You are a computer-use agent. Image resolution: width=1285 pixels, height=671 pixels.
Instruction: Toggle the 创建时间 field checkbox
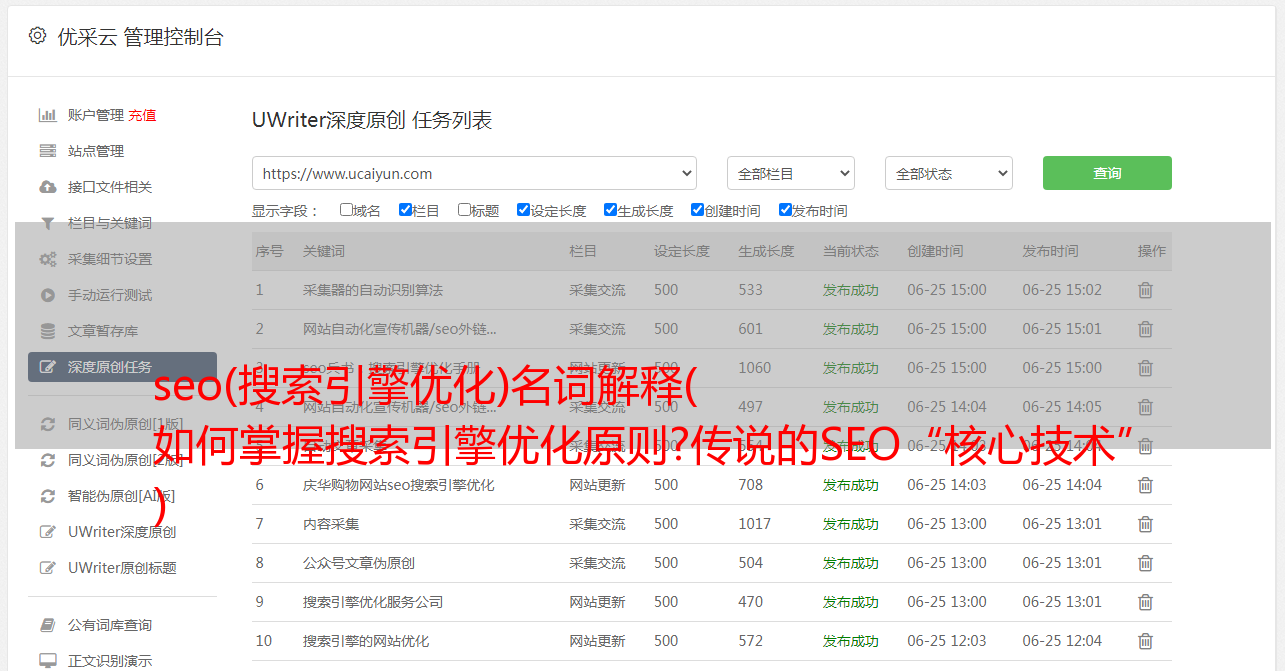tap(697, 210)
